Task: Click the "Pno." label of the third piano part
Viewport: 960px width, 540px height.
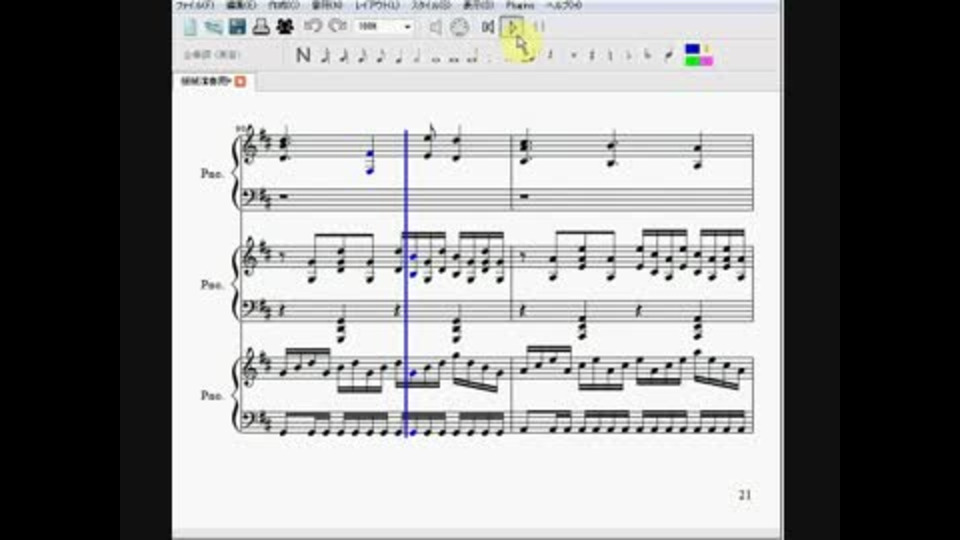Action: point(212,396)
